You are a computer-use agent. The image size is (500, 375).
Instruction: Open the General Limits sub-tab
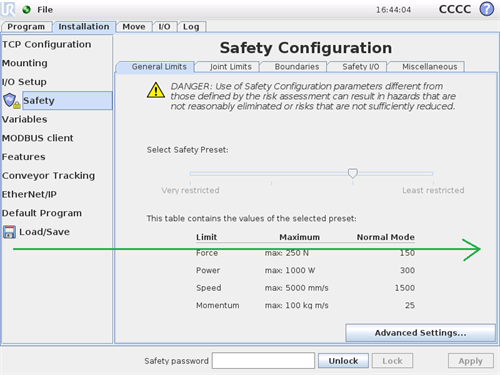[155, 67]
